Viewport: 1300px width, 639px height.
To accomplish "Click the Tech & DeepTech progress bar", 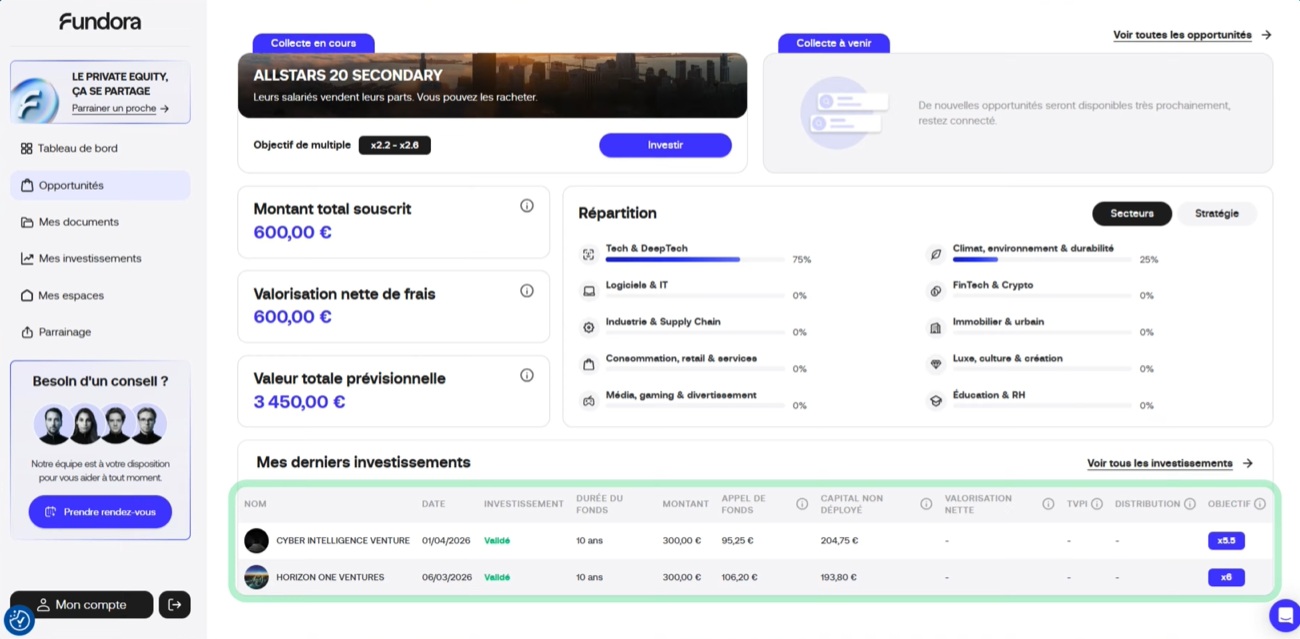I will 695,259.
